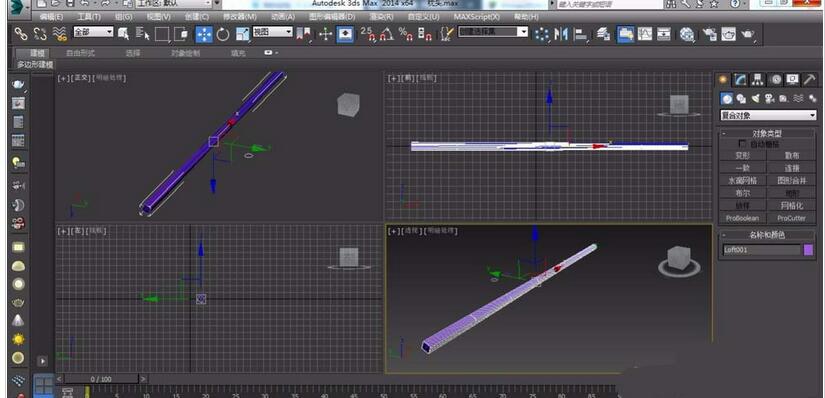Activate the Select and Move tool
The width and height of the screenshot is (825, 398).
click(x=204, y=35)
